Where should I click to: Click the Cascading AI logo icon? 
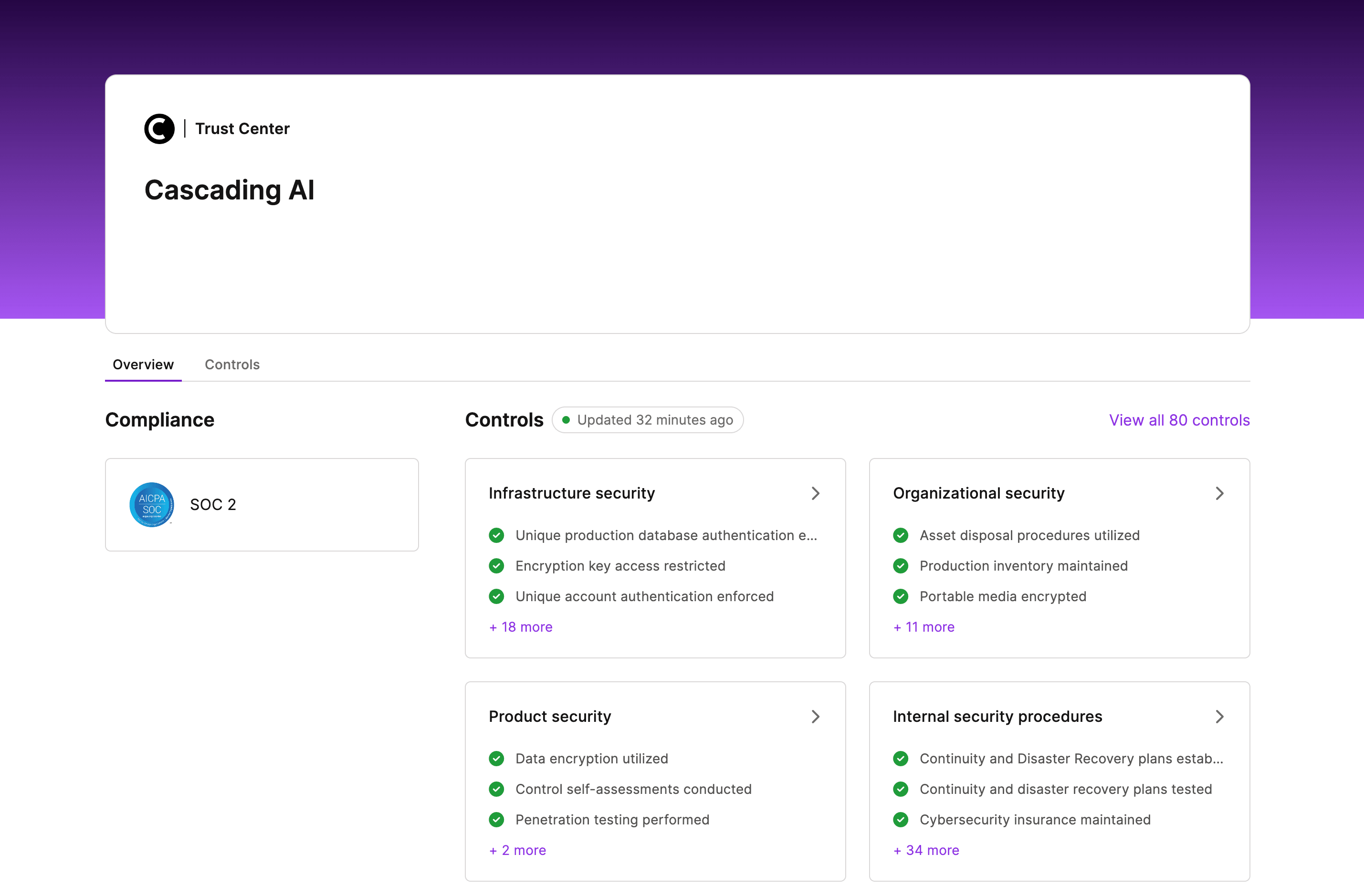tap(159, 128)
